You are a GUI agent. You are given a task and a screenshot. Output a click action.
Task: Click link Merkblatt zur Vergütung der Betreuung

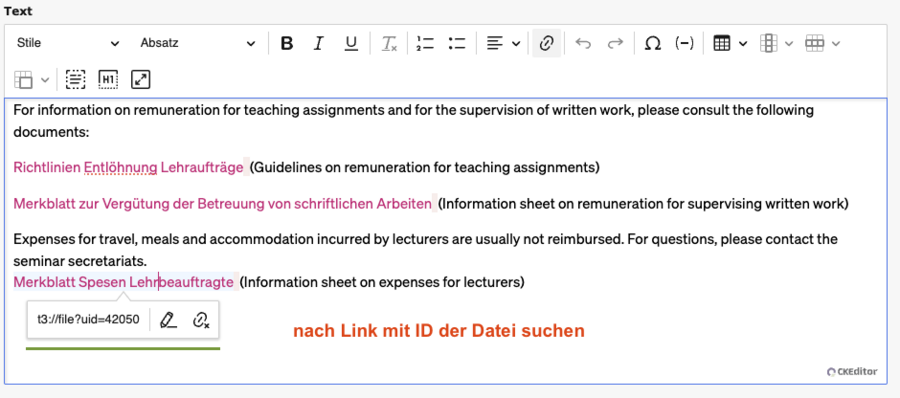click(222, 203)
